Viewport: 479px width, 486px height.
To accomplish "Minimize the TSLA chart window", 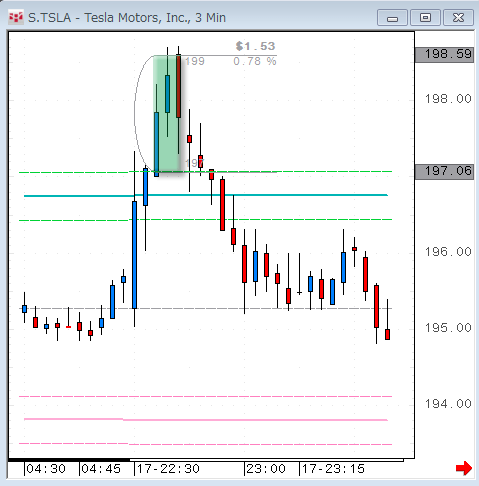I will (392, 18).
